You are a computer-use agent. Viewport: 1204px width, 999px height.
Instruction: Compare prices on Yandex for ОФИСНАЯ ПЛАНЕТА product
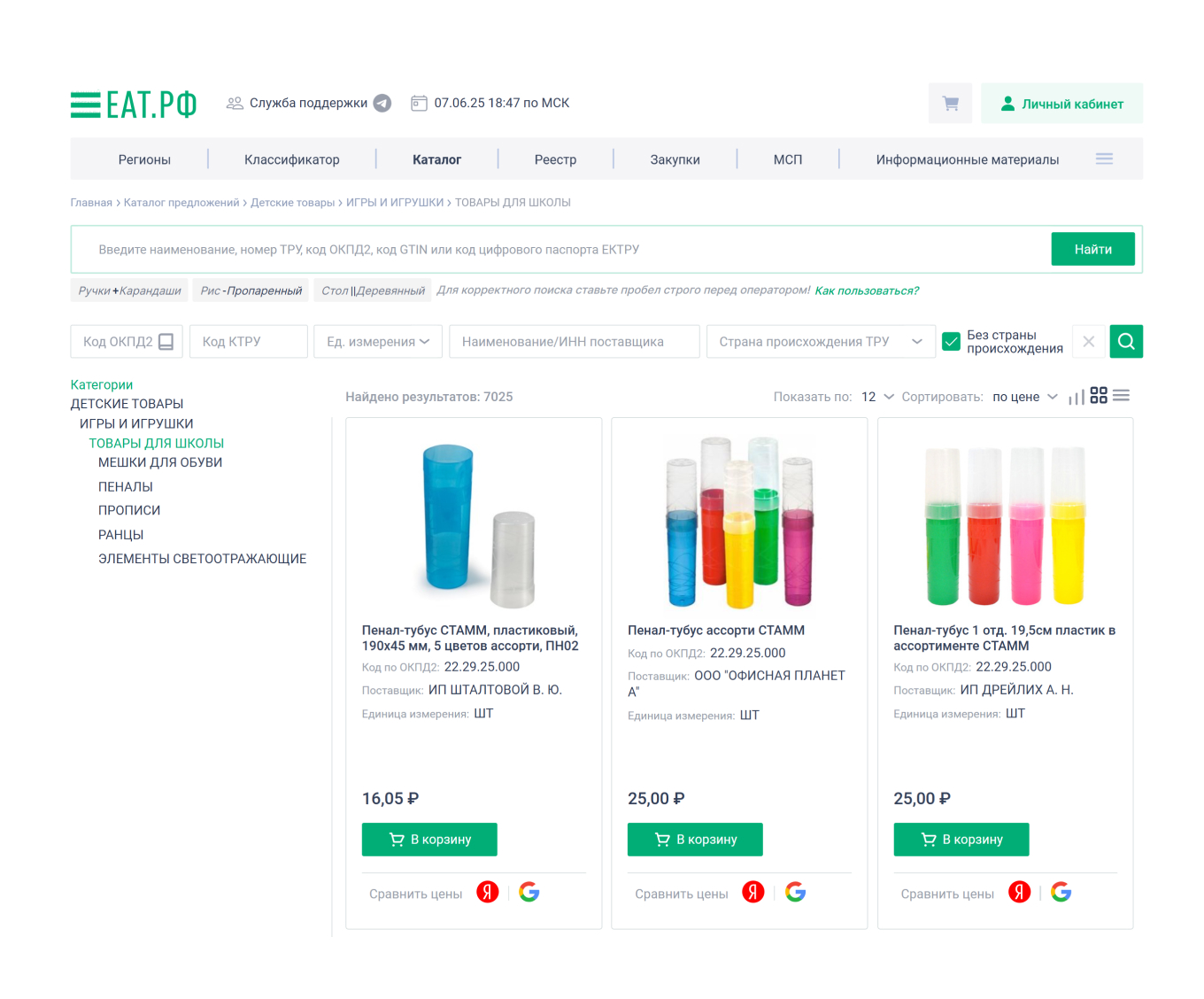[753, 893]
